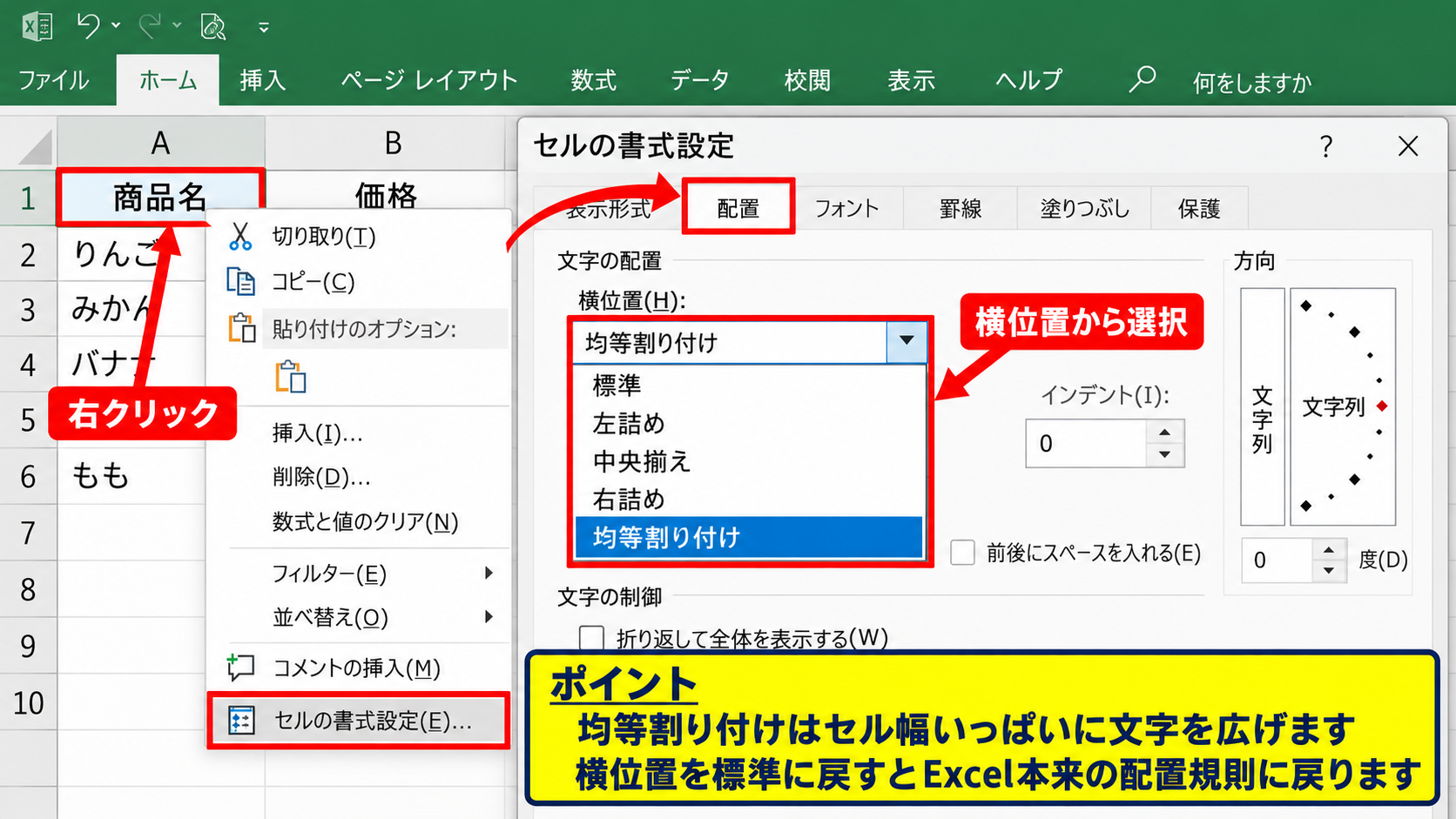This screenshot has height=819, width=1456.
Task: Click the paste option clipboard button
Action: pyautogui.click(x=291, y=378)
